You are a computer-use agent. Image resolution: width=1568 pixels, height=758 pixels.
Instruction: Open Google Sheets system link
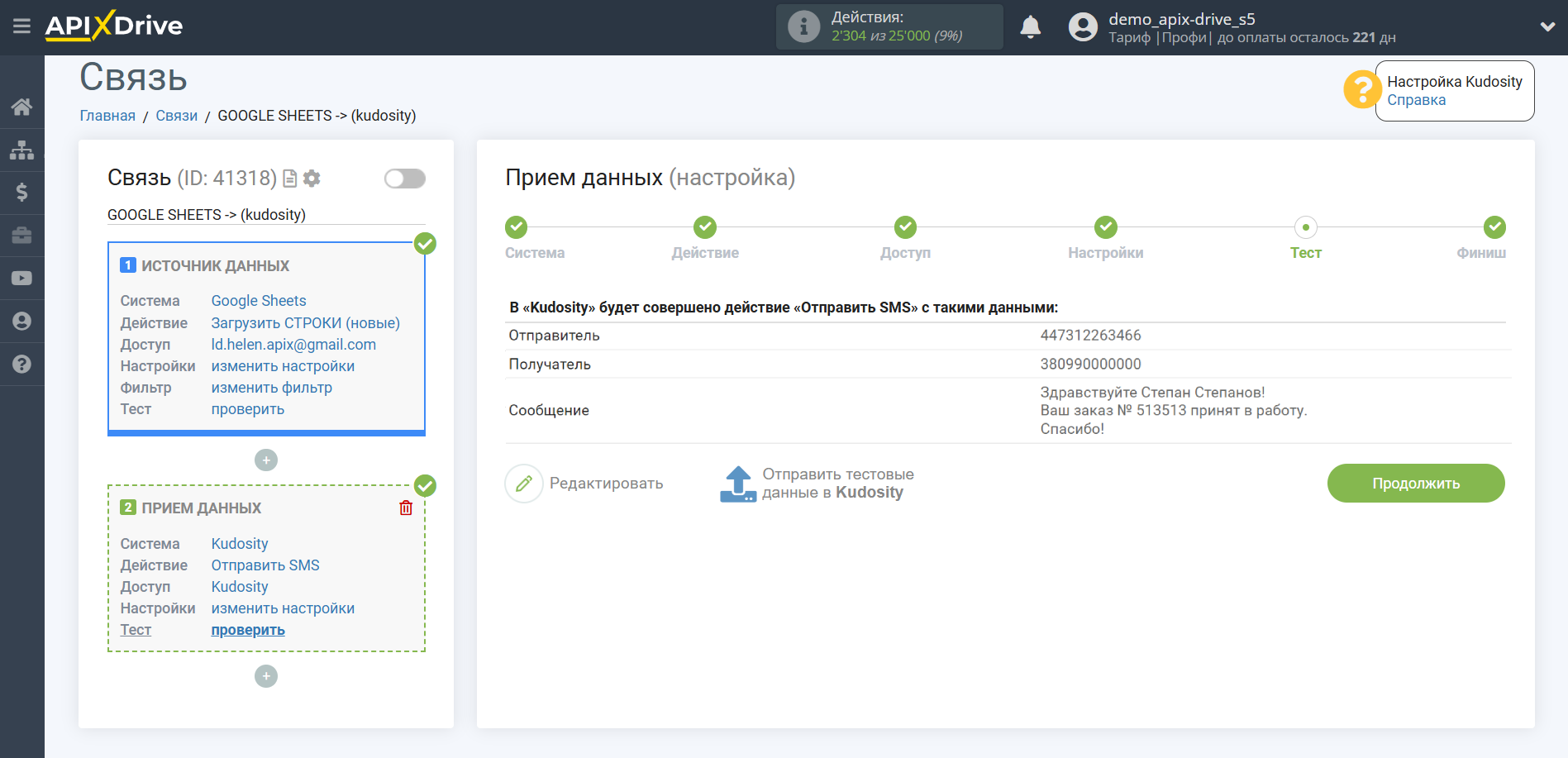point(259,301)
